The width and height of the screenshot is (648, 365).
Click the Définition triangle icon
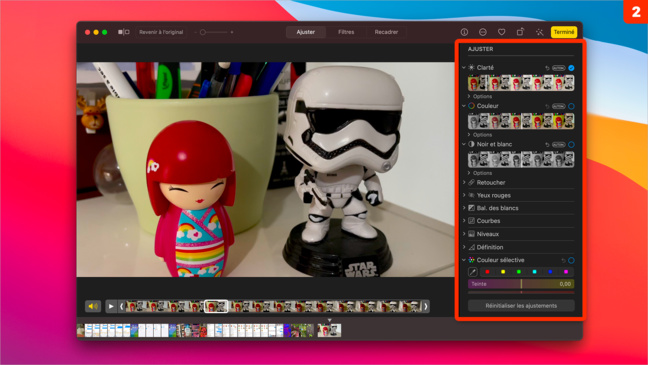pos(472,247)
